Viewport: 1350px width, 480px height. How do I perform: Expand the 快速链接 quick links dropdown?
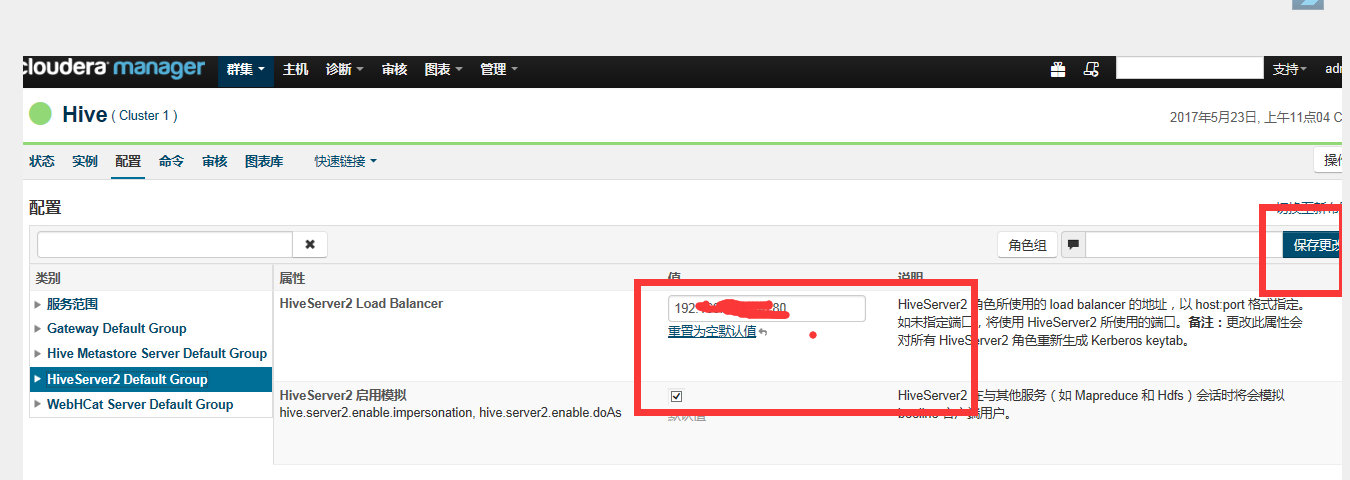tap(345, 161)
